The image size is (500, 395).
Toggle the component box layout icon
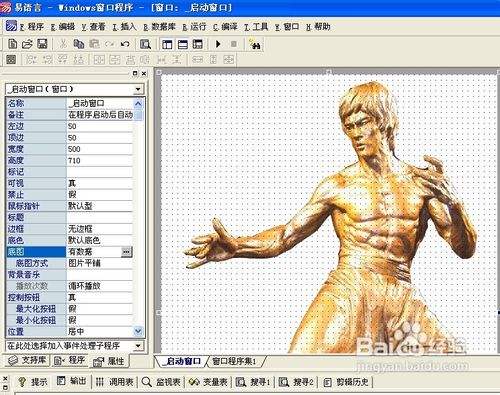pyautogui.click(x=198, y=44)
